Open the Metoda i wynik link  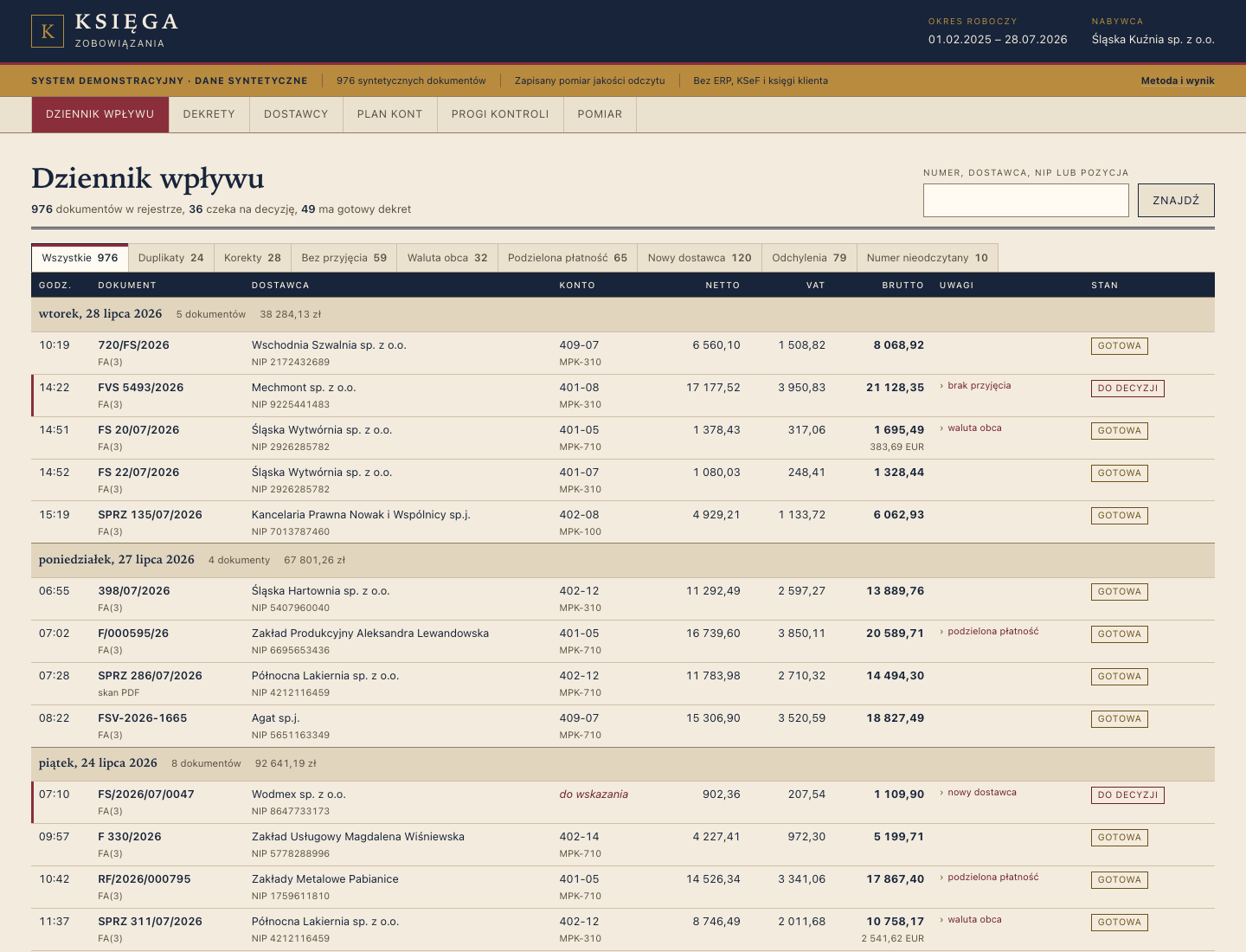click(1178, 80)
